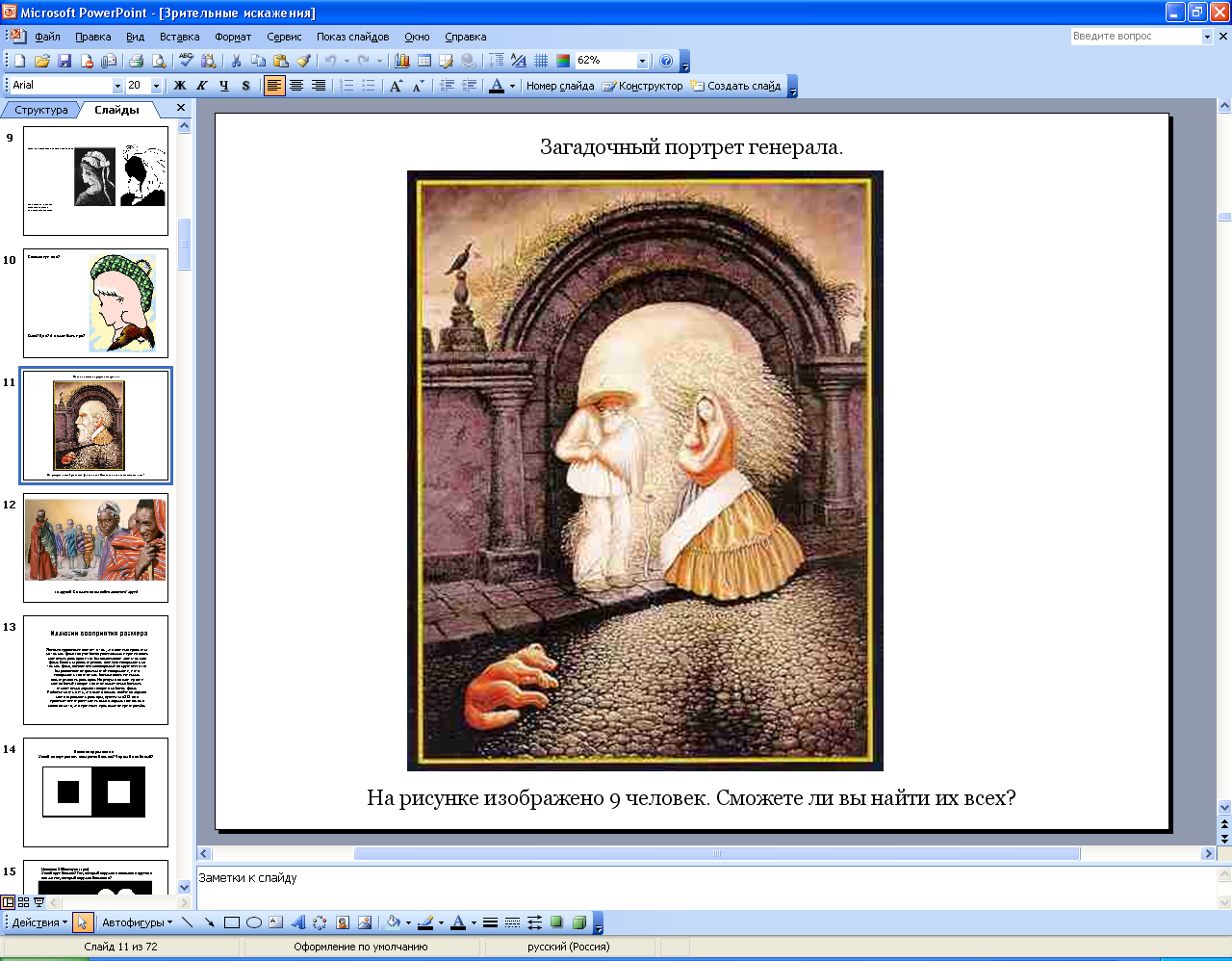
Task: Expand the Введите вопрос help box dropdown
Action: click(x=1207, y=37)
